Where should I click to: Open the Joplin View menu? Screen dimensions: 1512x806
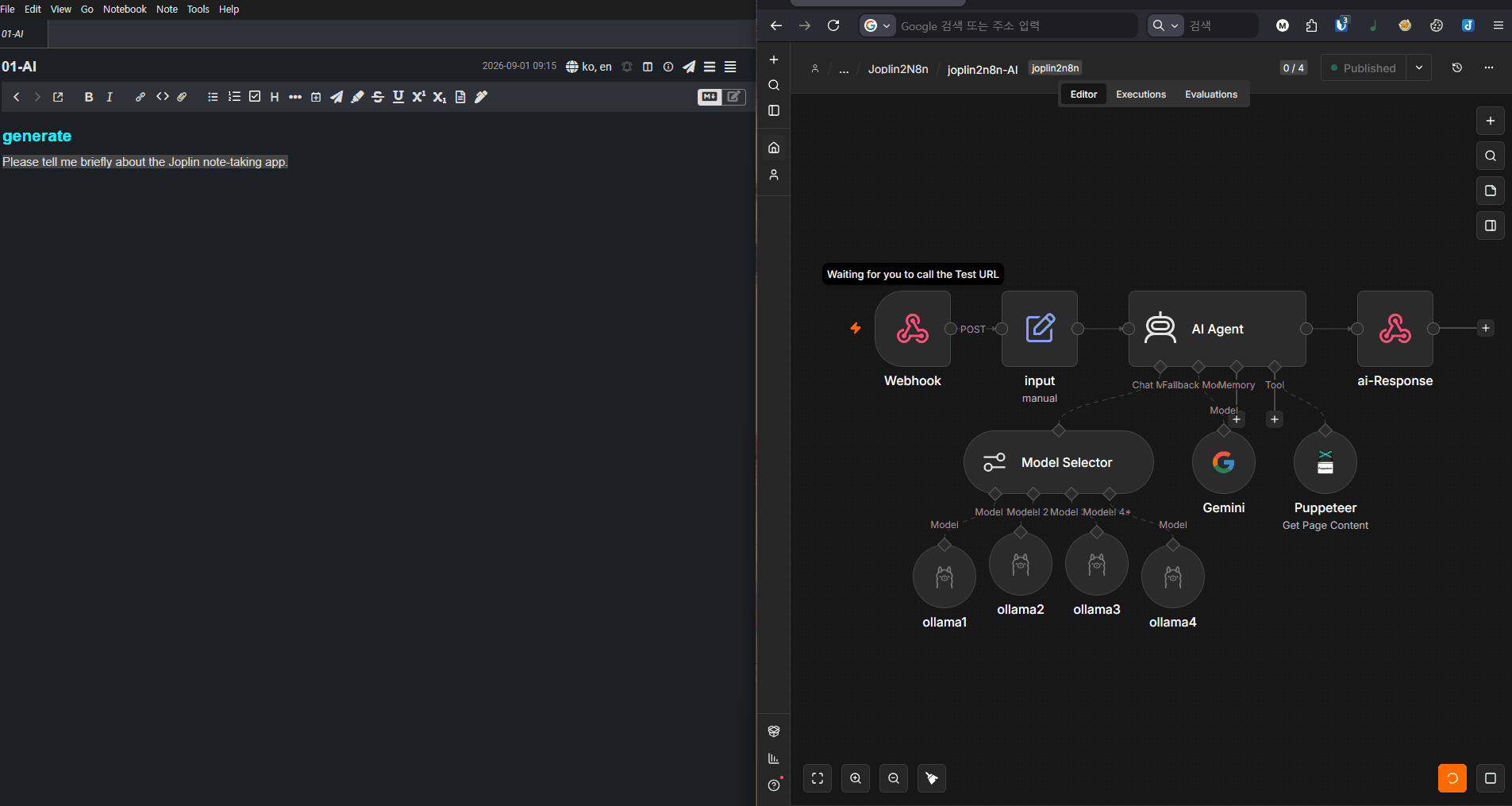pyautogui.click(x=61, y=10)
